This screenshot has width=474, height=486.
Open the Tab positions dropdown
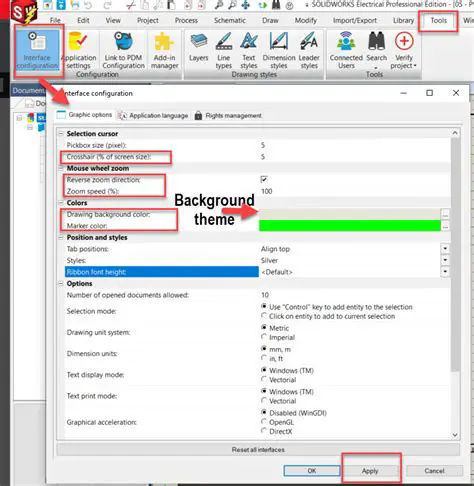pyautogui.click(x=445, y=249)
